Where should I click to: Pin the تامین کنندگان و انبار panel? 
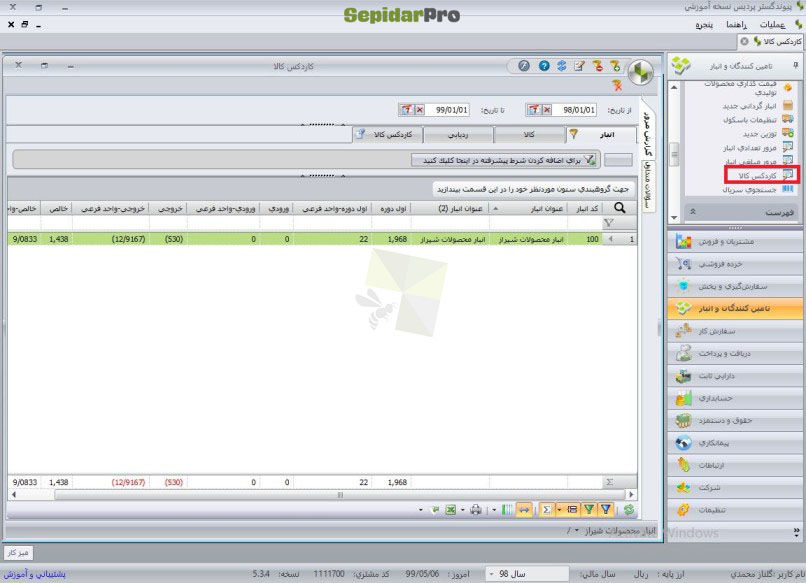pos(795,65)
